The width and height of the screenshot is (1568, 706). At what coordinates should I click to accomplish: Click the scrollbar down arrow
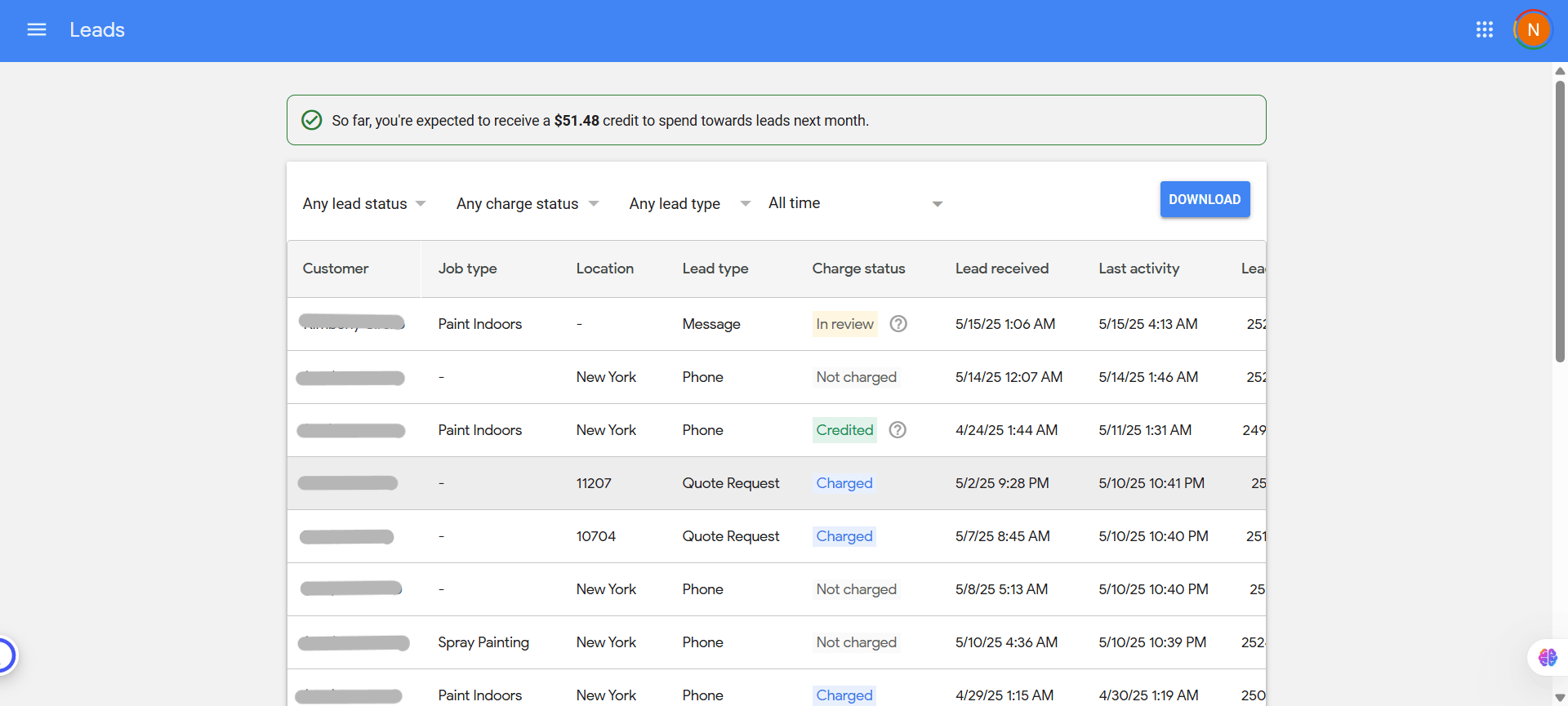1560,698
